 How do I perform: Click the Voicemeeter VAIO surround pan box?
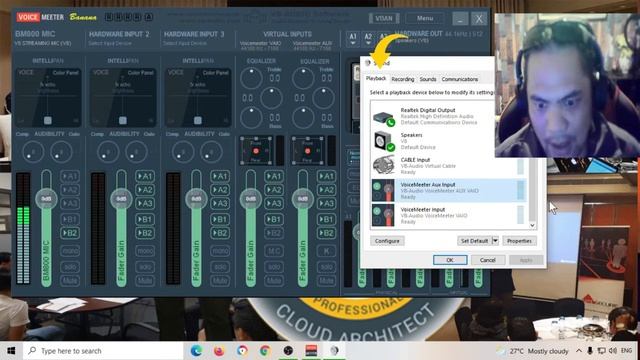256,151
